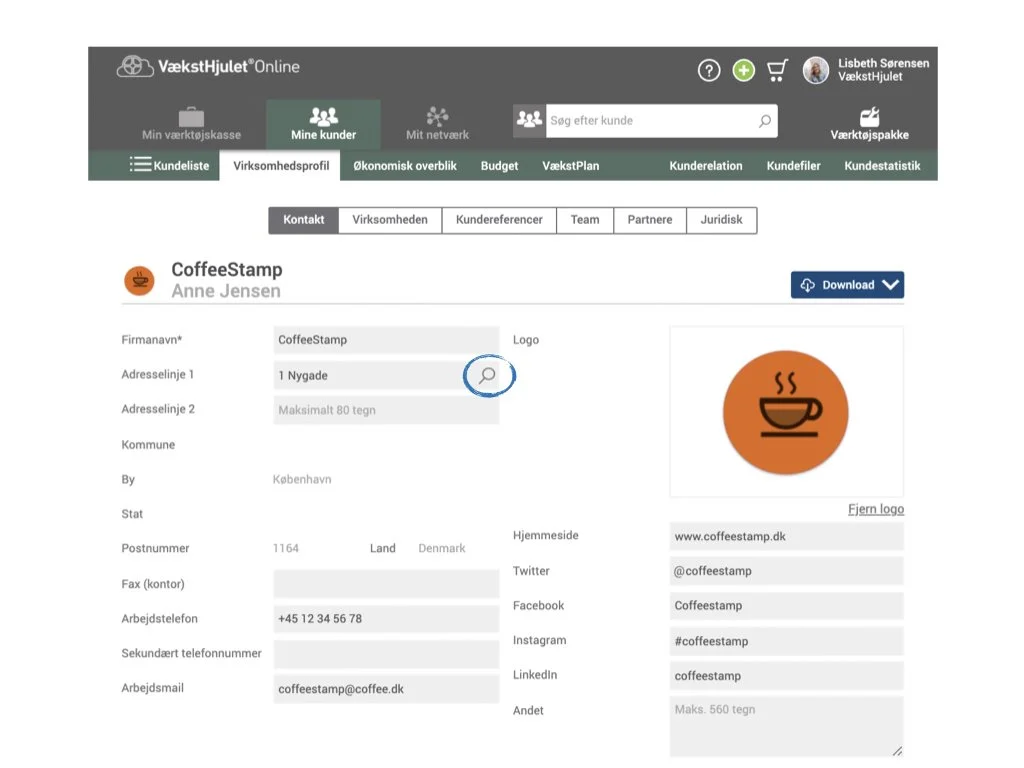Image resolution: width=1024 pixels, height=768 pixels.
Task: Click the green plus add icon
Action: pos(743,70)
